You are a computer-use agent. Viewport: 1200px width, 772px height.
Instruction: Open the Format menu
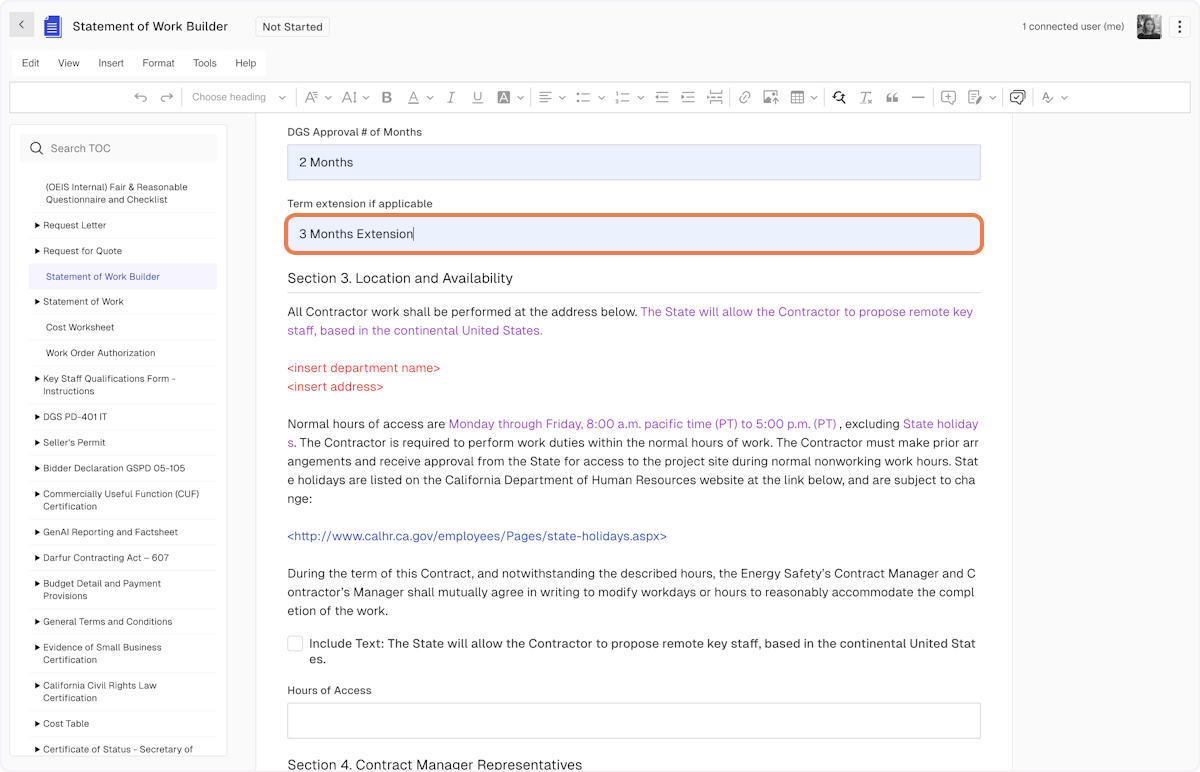click(x=158, y=63)
